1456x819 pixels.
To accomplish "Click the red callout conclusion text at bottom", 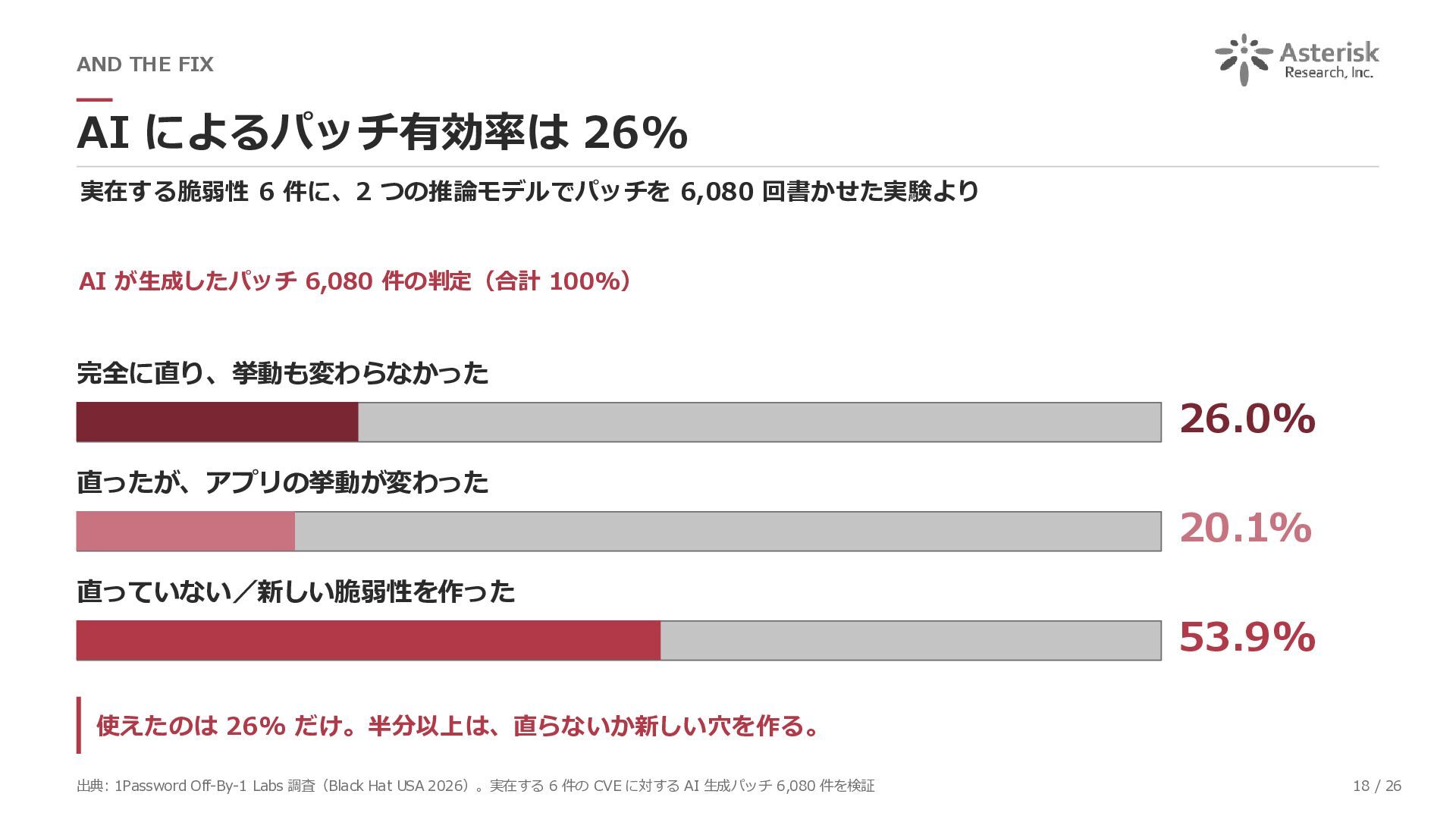I will click(x=460, y=726).
